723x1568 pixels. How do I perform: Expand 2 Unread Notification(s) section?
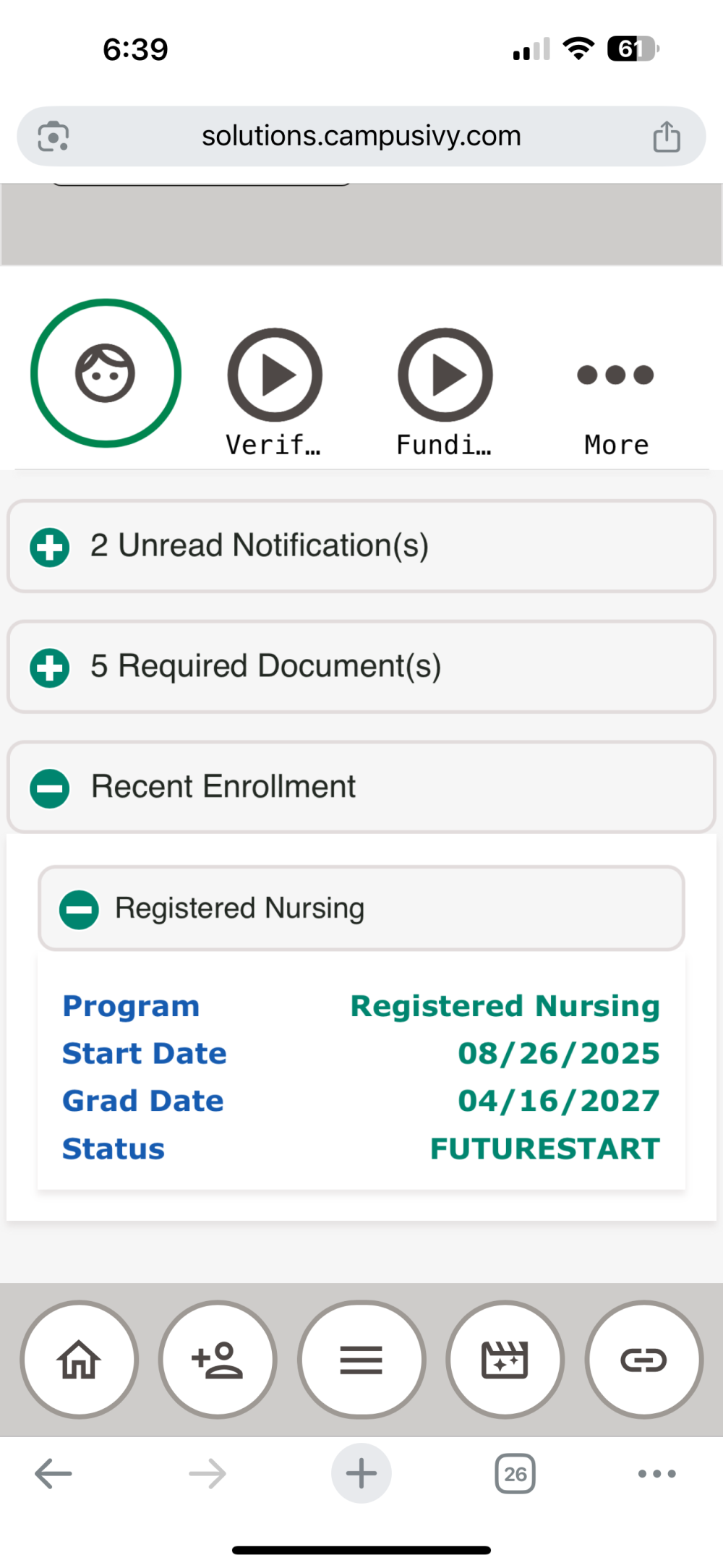click(361, 546)
